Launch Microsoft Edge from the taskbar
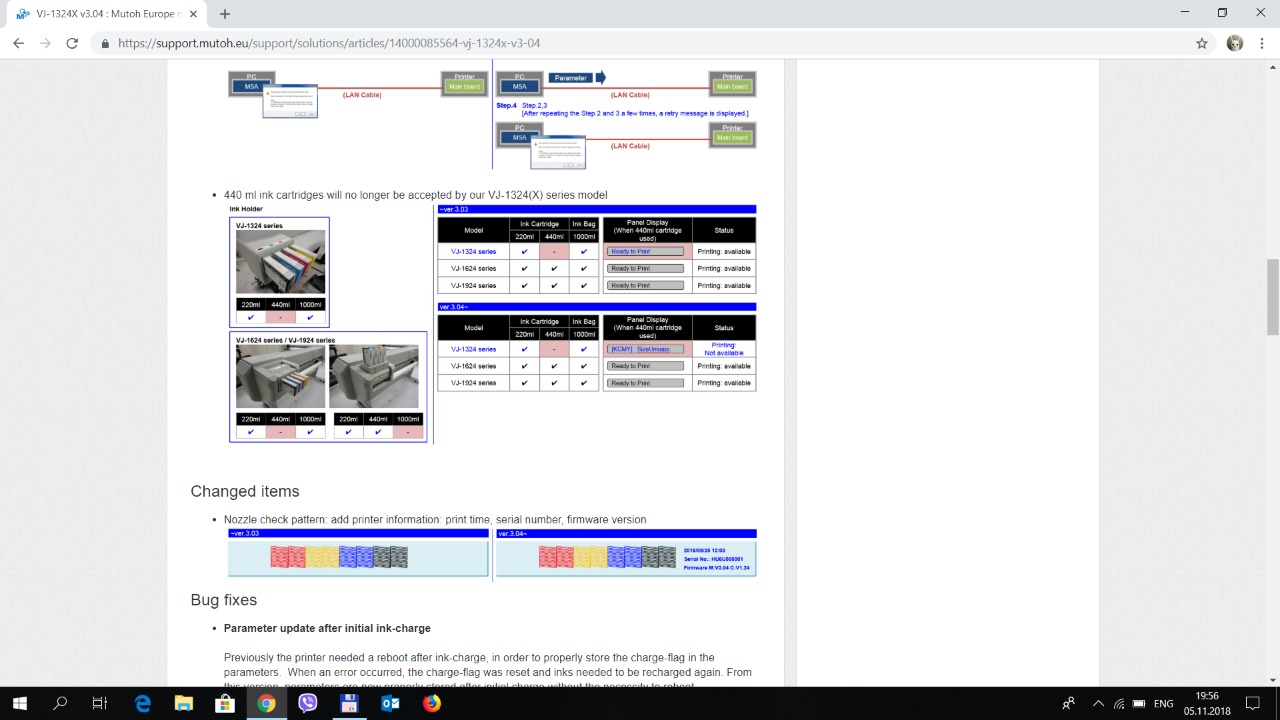 (142, 703)
